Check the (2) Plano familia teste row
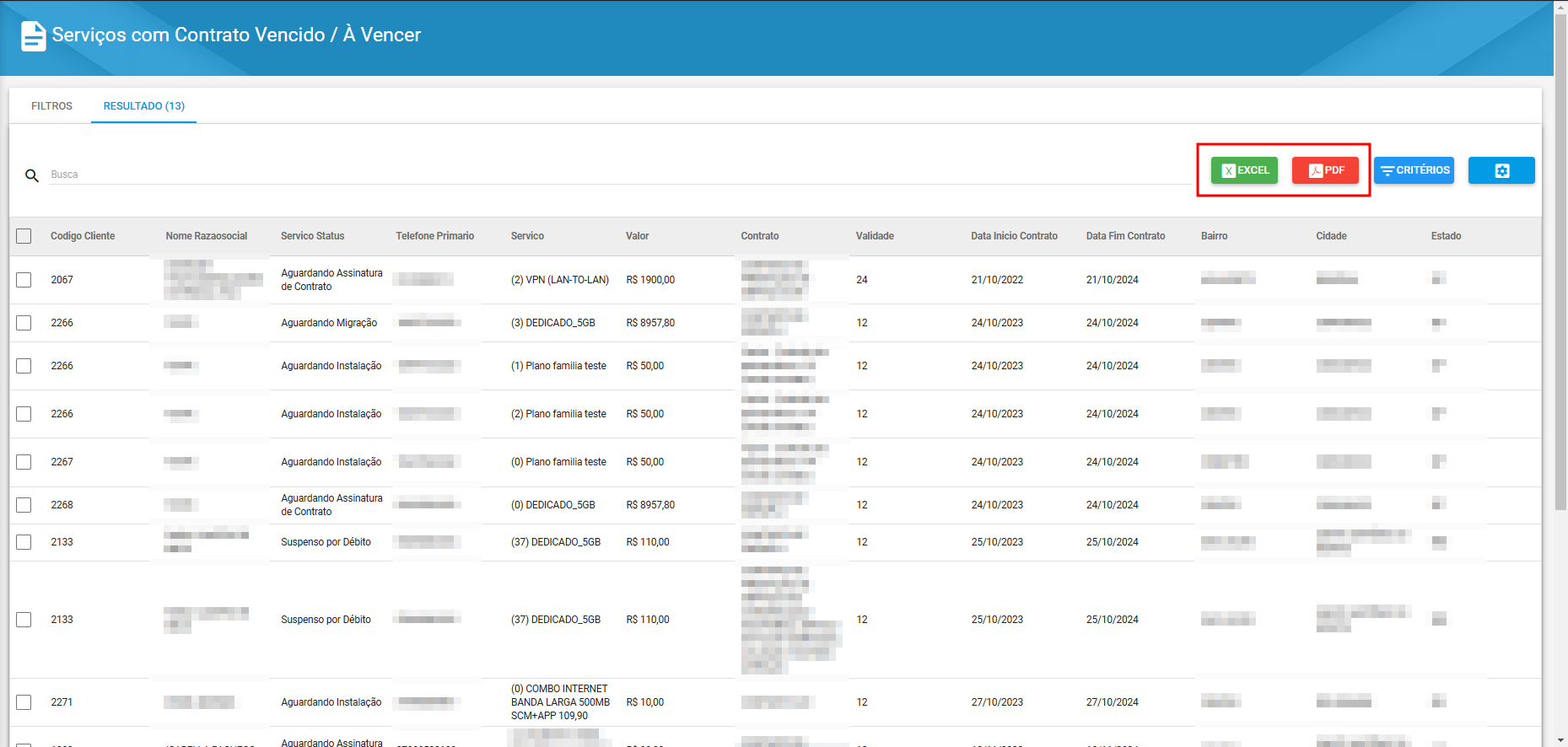Image resolution: width=1568 pixels, height=747 pixels. click(24, 414)
